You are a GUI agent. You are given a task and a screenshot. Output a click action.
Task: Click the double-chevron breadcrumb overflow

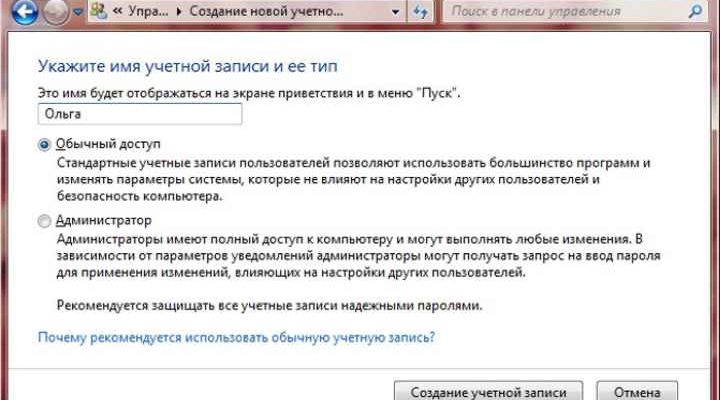118,11
